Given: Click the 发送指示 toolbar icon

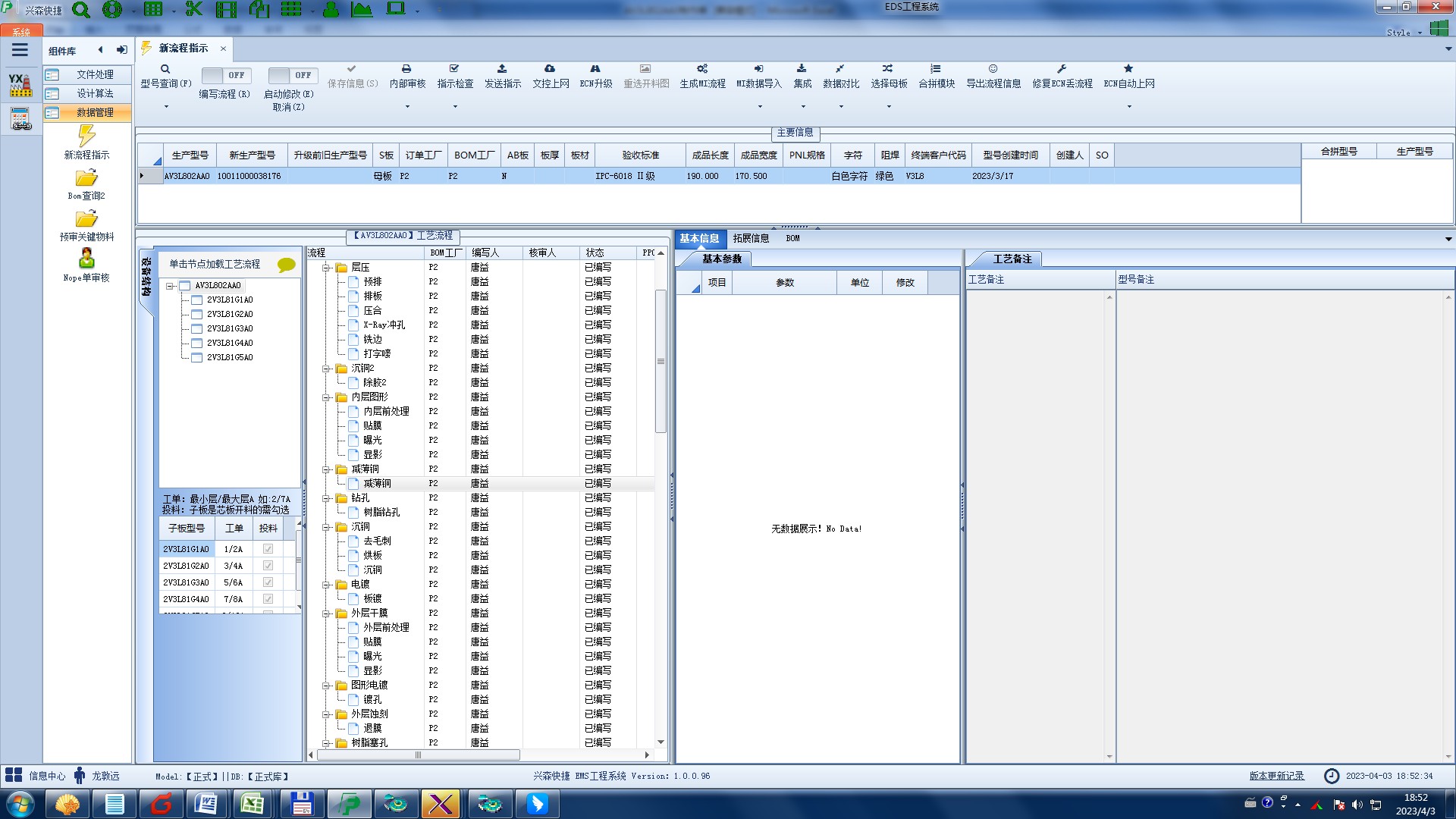Looking at the screenshot, I should pyautogui.click(x=502, y=69).
